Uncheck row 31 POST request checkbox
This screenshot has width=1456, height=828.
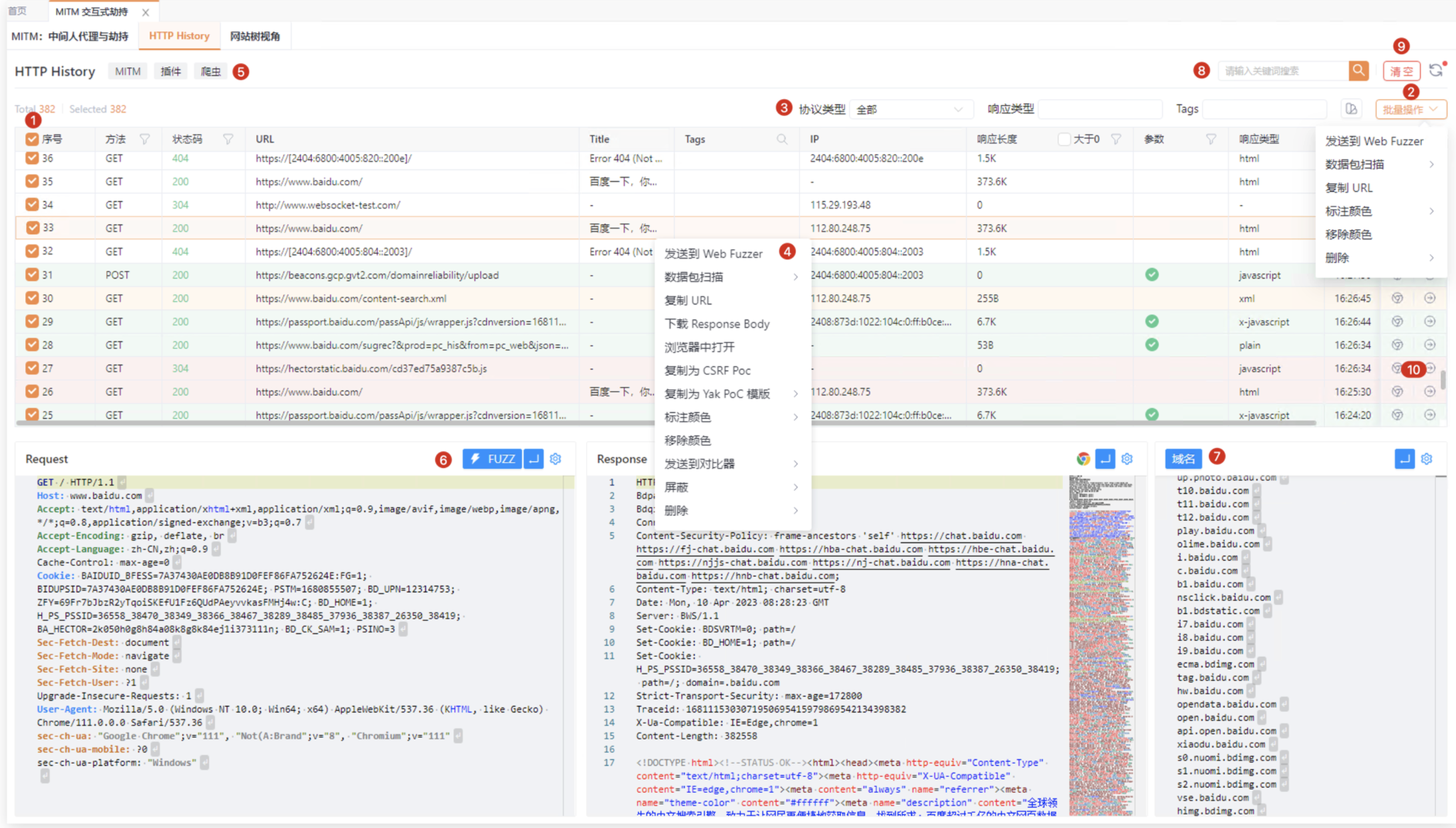[x=32, y=275]
